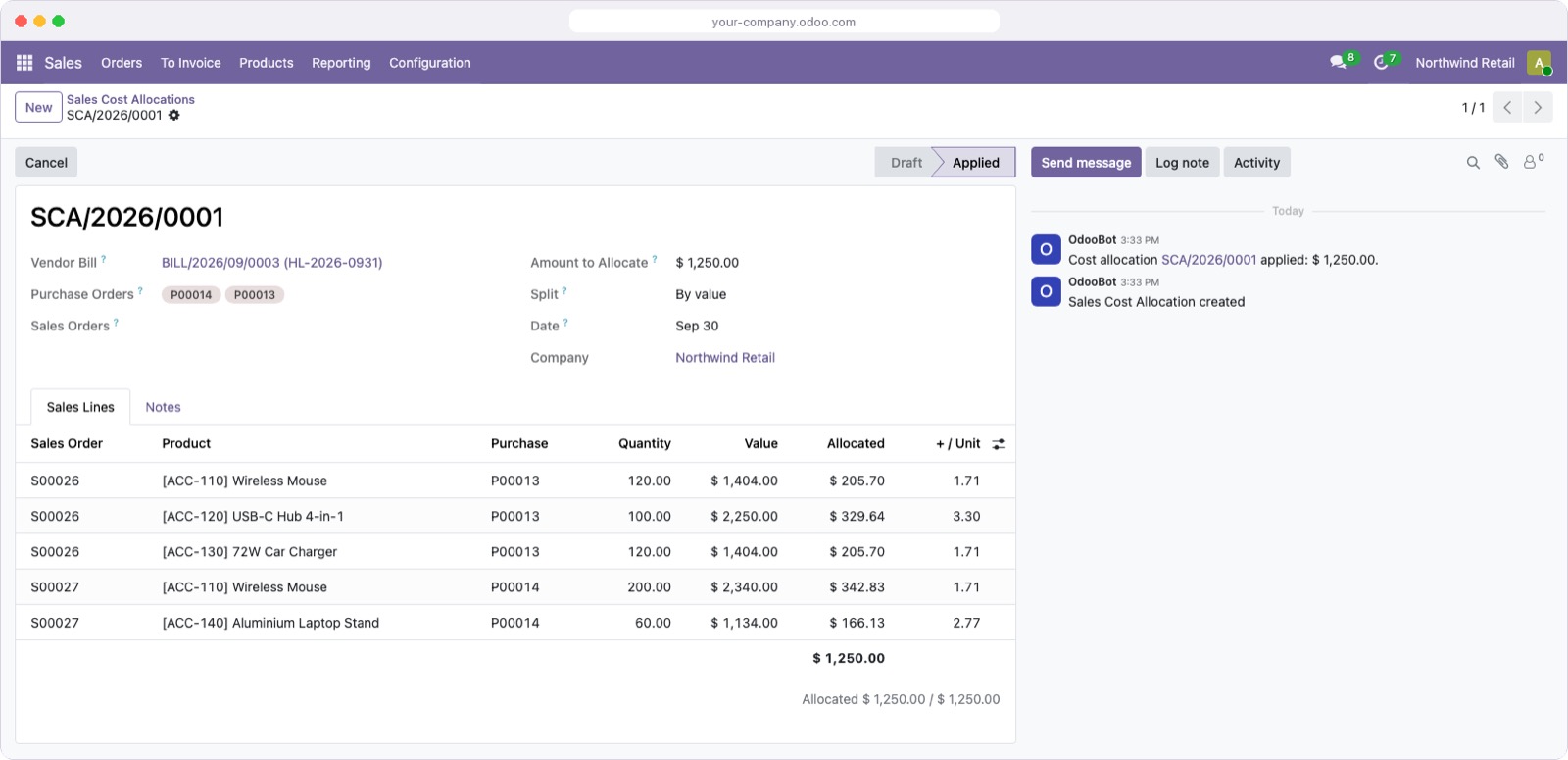The height and width of the screenshot is (760, 1568).
Task: Open the apps grid menu icon
Action: (24, 63)
